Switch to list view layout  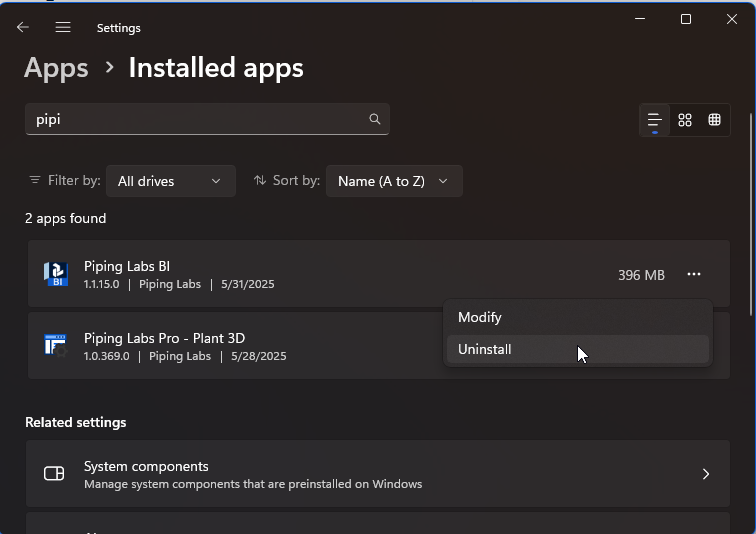(655, 120)
